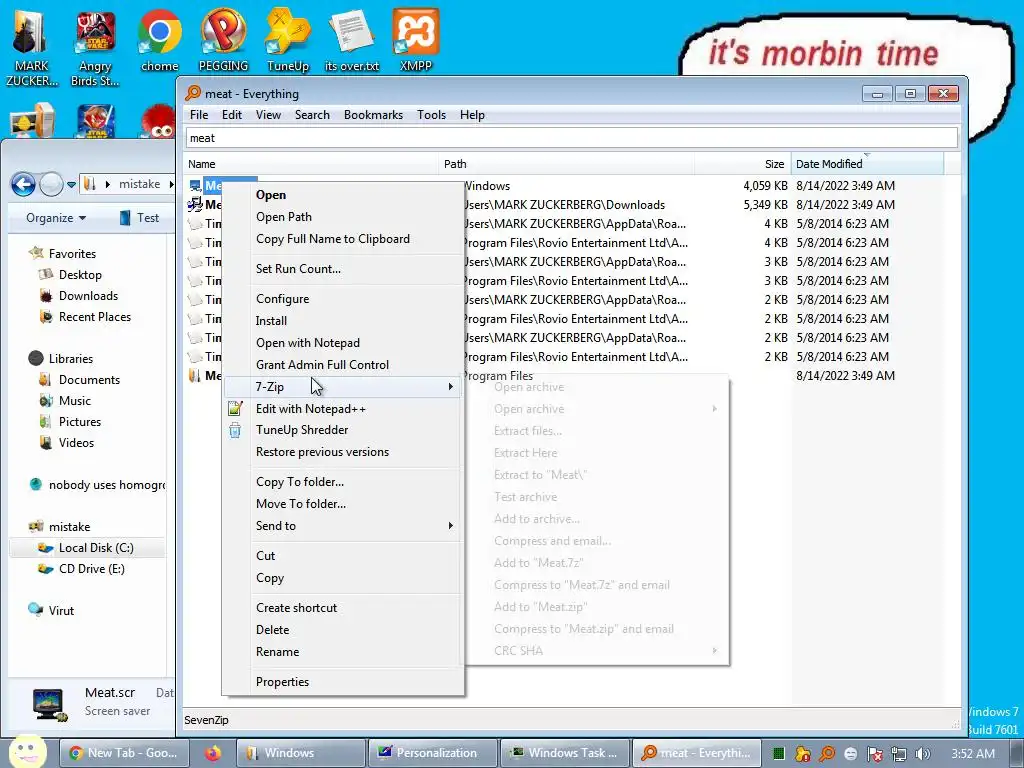Image resolution: width=1024 pixels, height=768 pixels.
Task: Switch to the New Tab - Google taskbar button
Action: coord(124,753)
